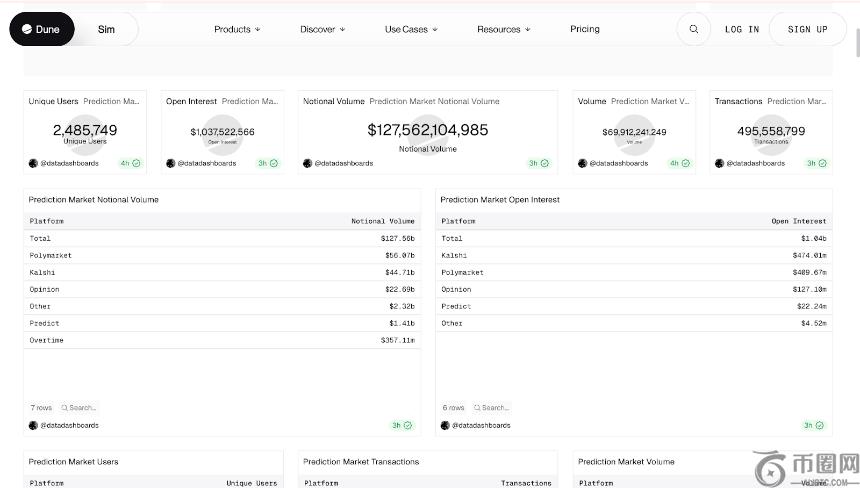
Task: Open the Use Cases menu
Action: (x=411, y=29)
